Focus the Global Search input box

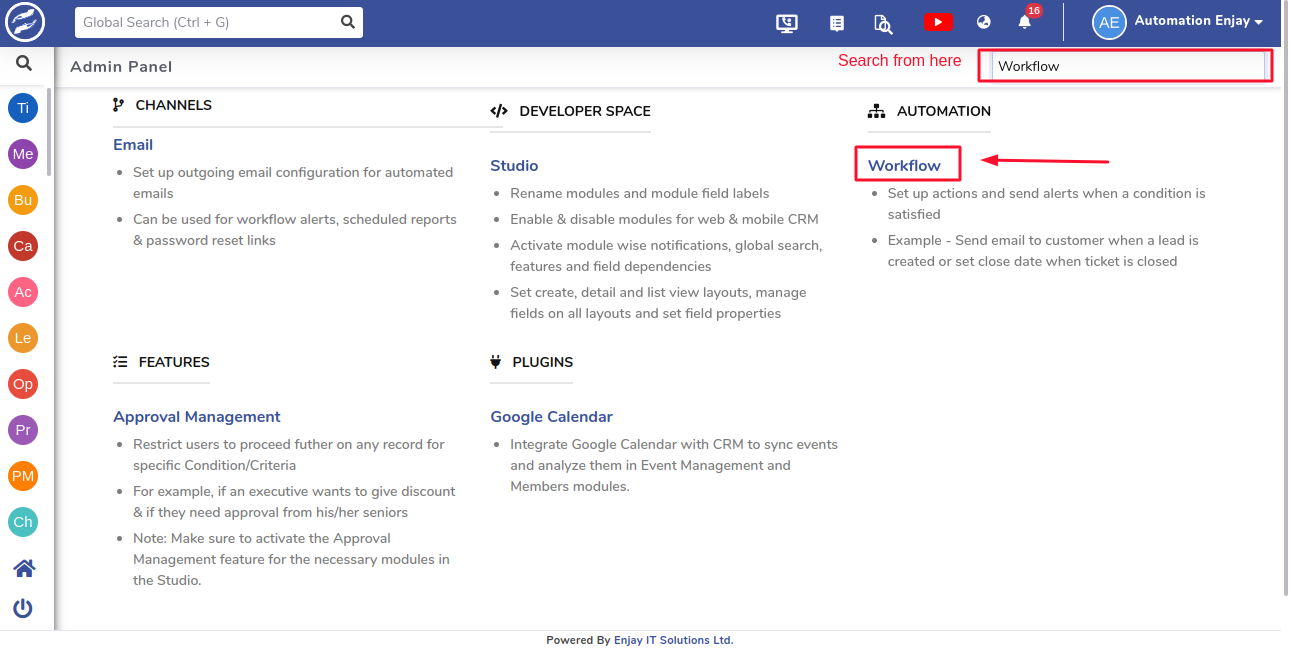(x=206, y=22)
